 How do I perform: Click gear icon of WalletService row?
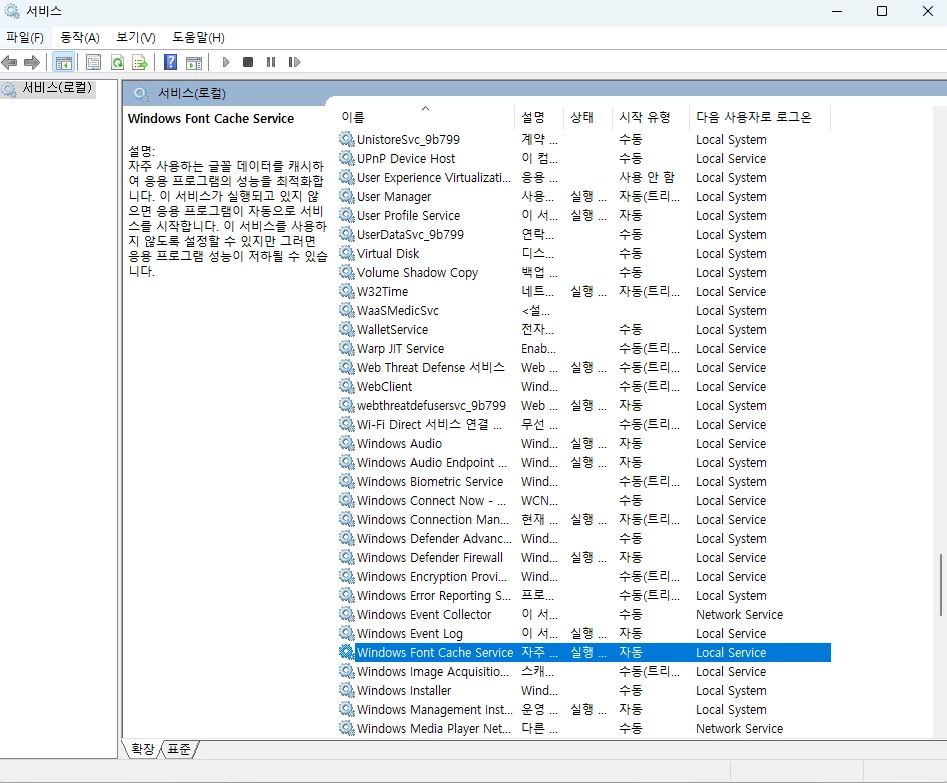[347, 329]
